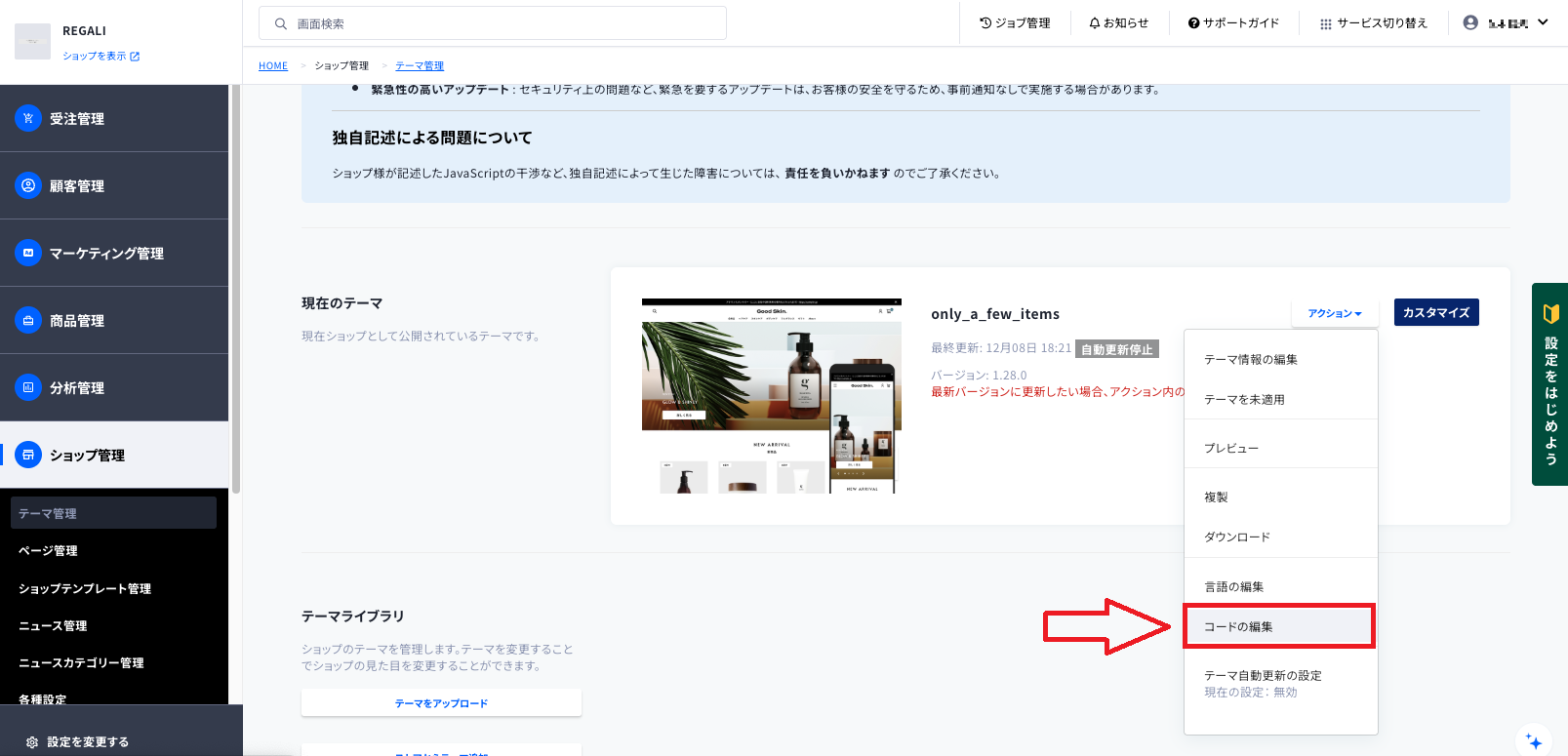Open the 顧客管理 person icon
This screenshot has width=1568, height=756.
28,185
